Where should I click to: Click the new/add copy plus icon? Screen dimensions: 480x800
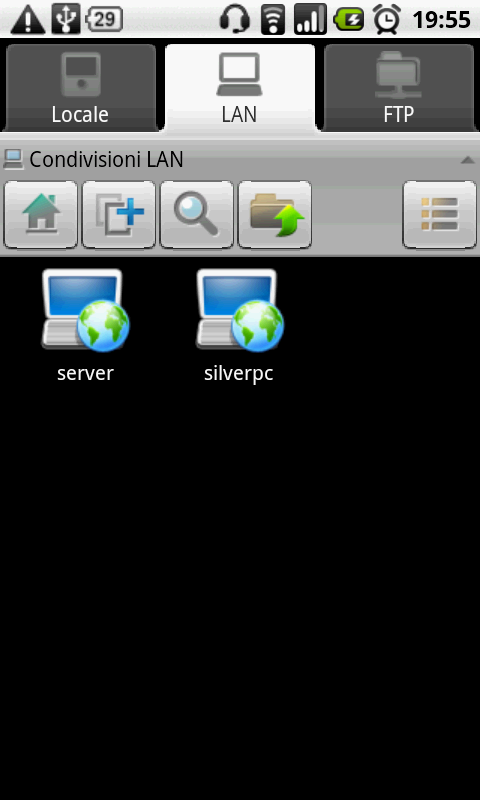tap(119, 215)
